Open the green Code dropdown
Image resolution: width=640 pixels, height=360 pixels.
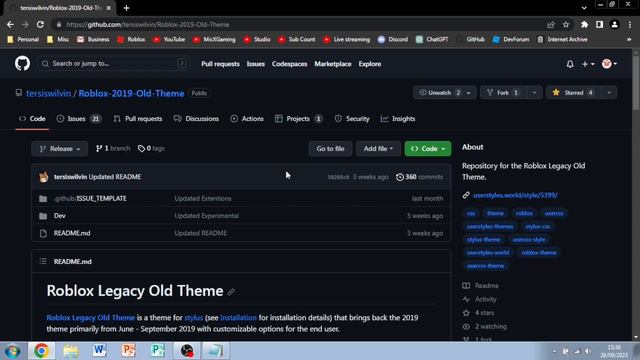tap(428, 149)
